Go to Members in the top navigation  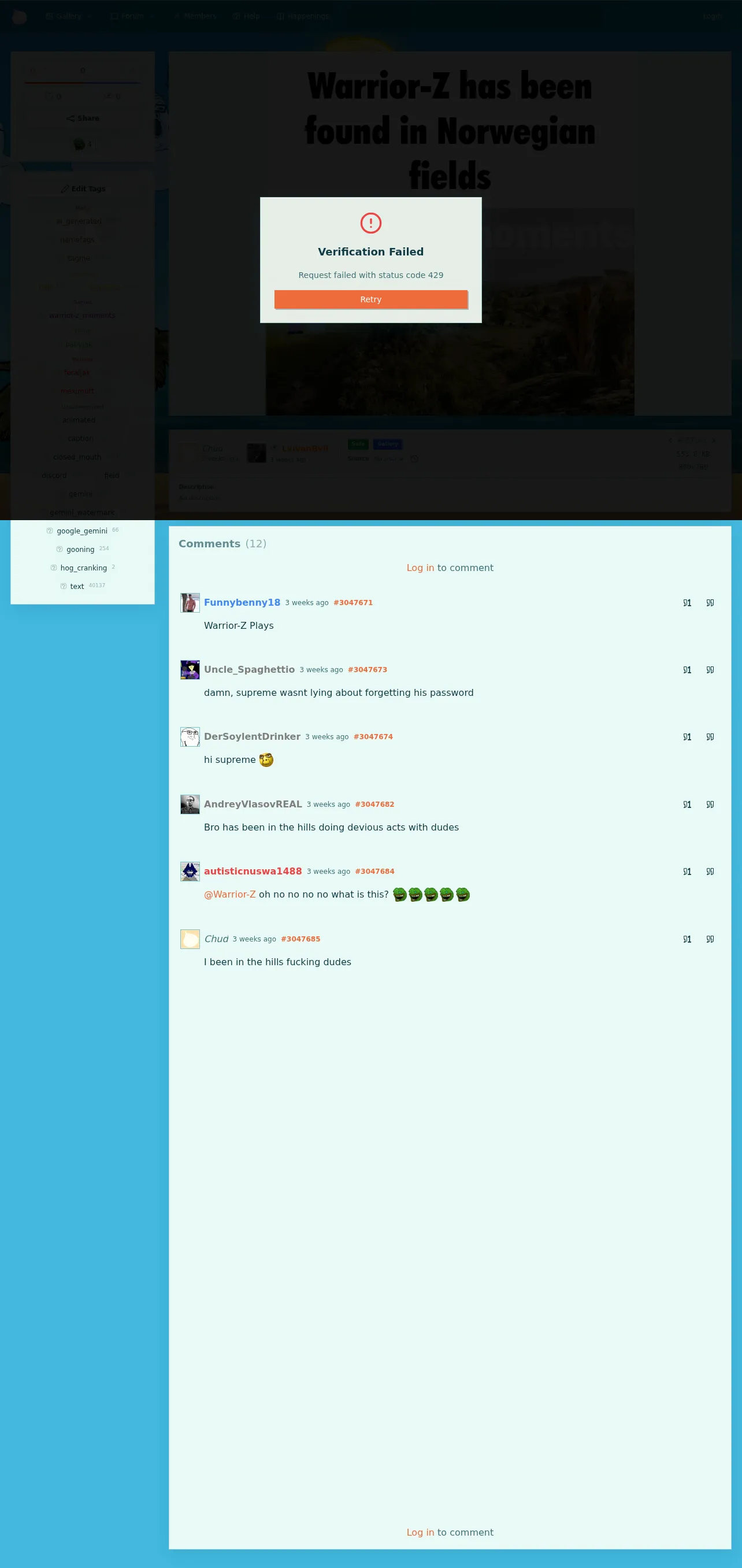click(x=195, y=16)
